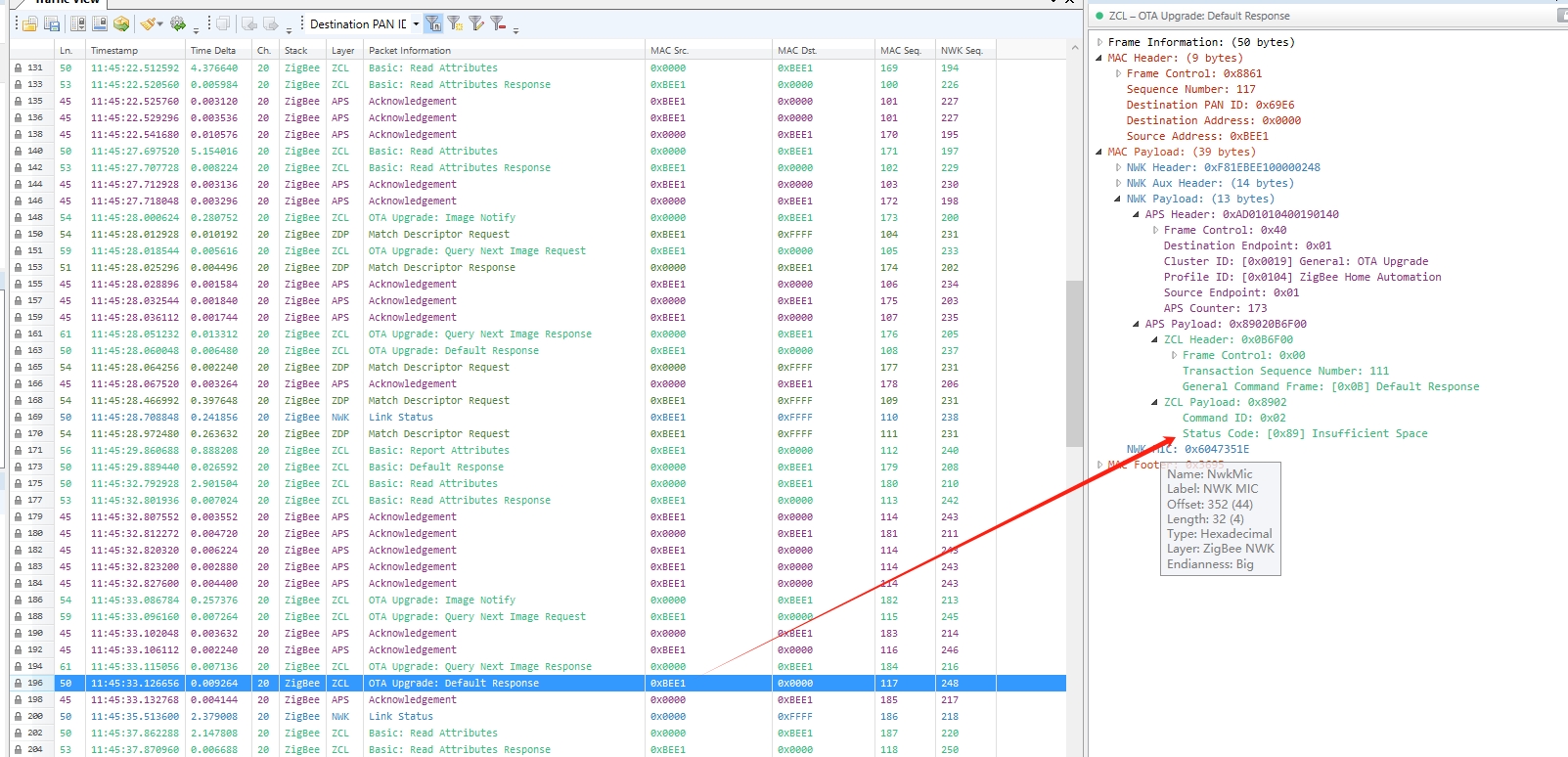Click lock icon on packet row 186
Image resolution: width=1568 pixels, height=757 pixels.
click(x=18, y=601)
